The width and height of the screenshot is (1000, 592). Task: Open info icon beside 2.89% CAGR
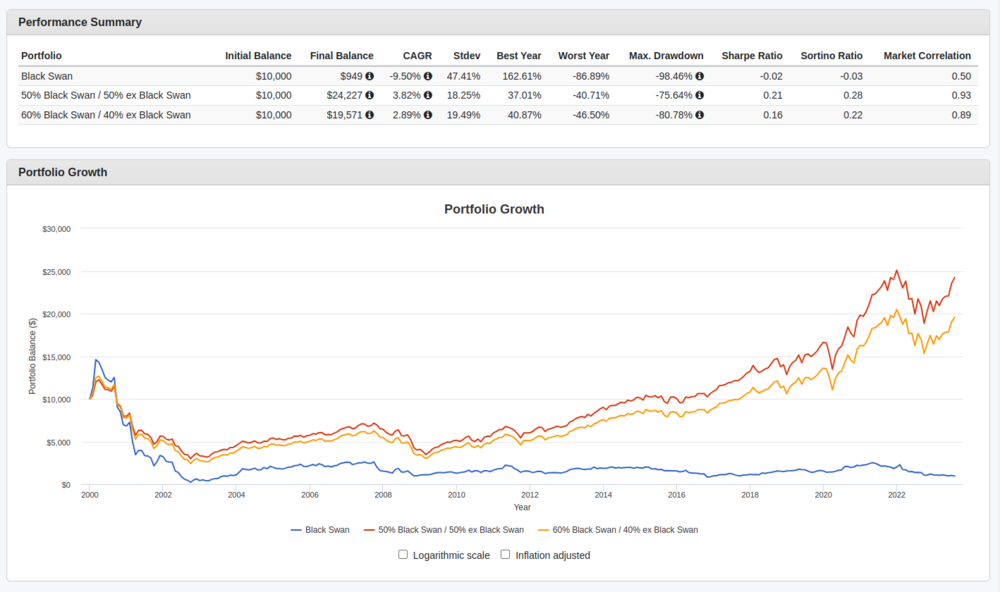tap(428, 115)
